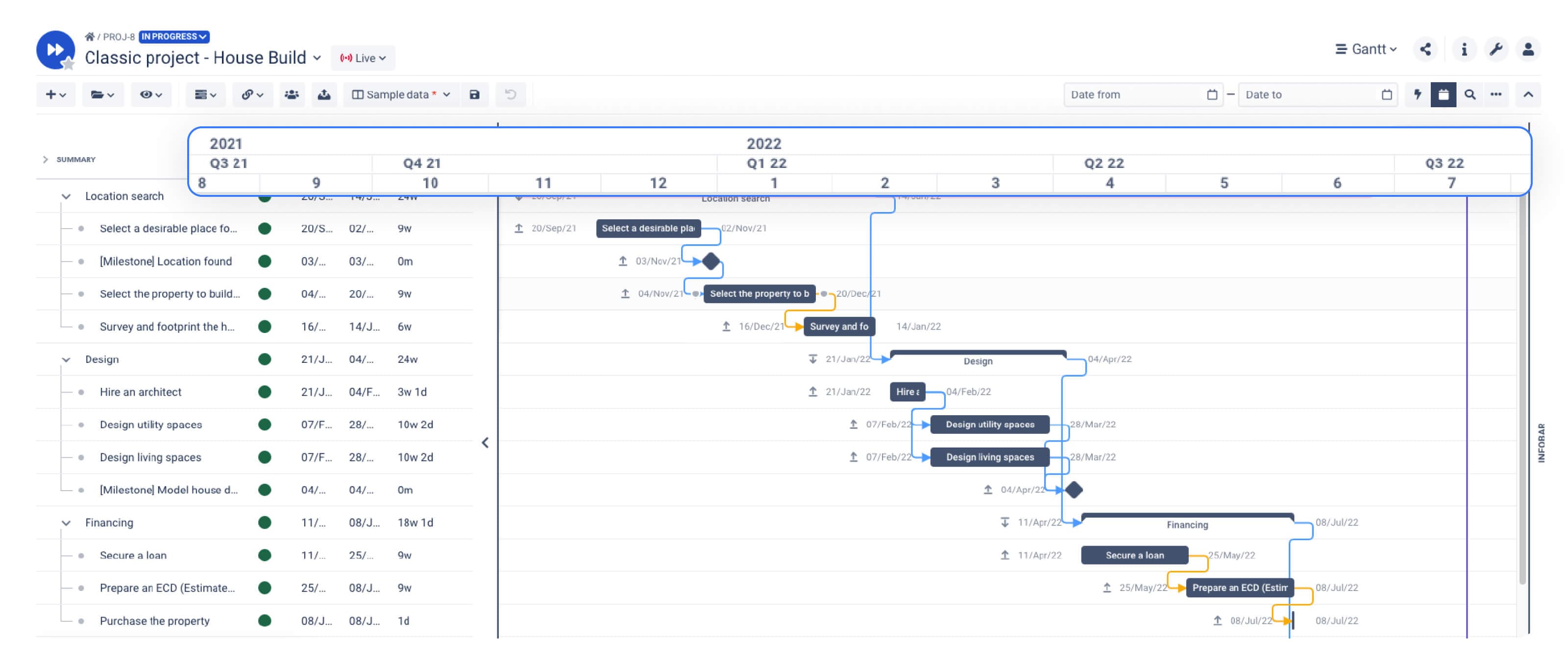1568x662 pixels.
Task: Open the Gantt view menu
Action: pos(1366,49)
